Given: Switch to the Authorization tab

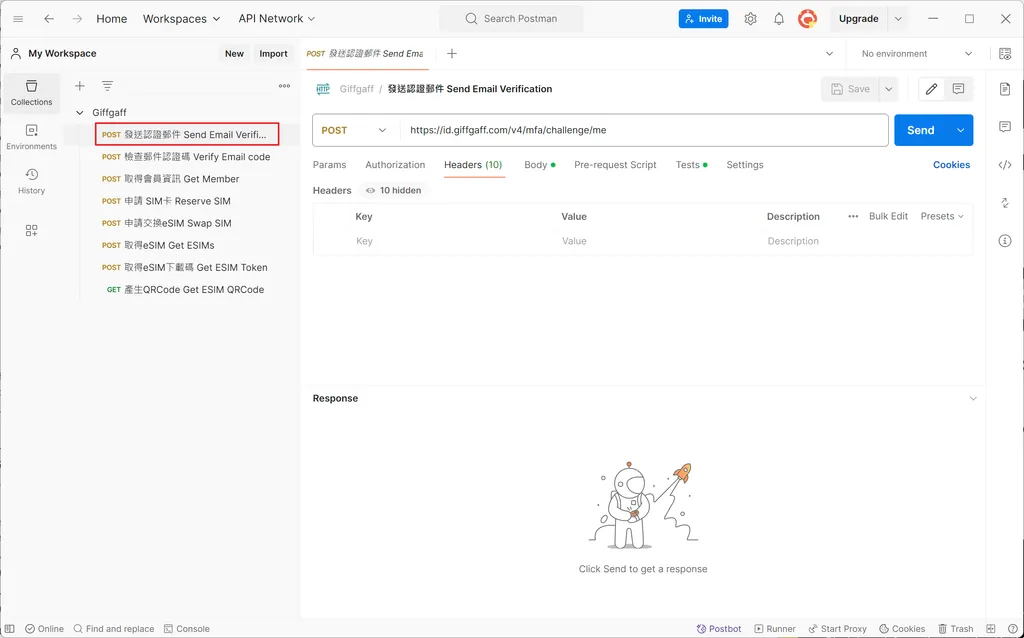Looking at the screenshot, I should click(395, 164).
